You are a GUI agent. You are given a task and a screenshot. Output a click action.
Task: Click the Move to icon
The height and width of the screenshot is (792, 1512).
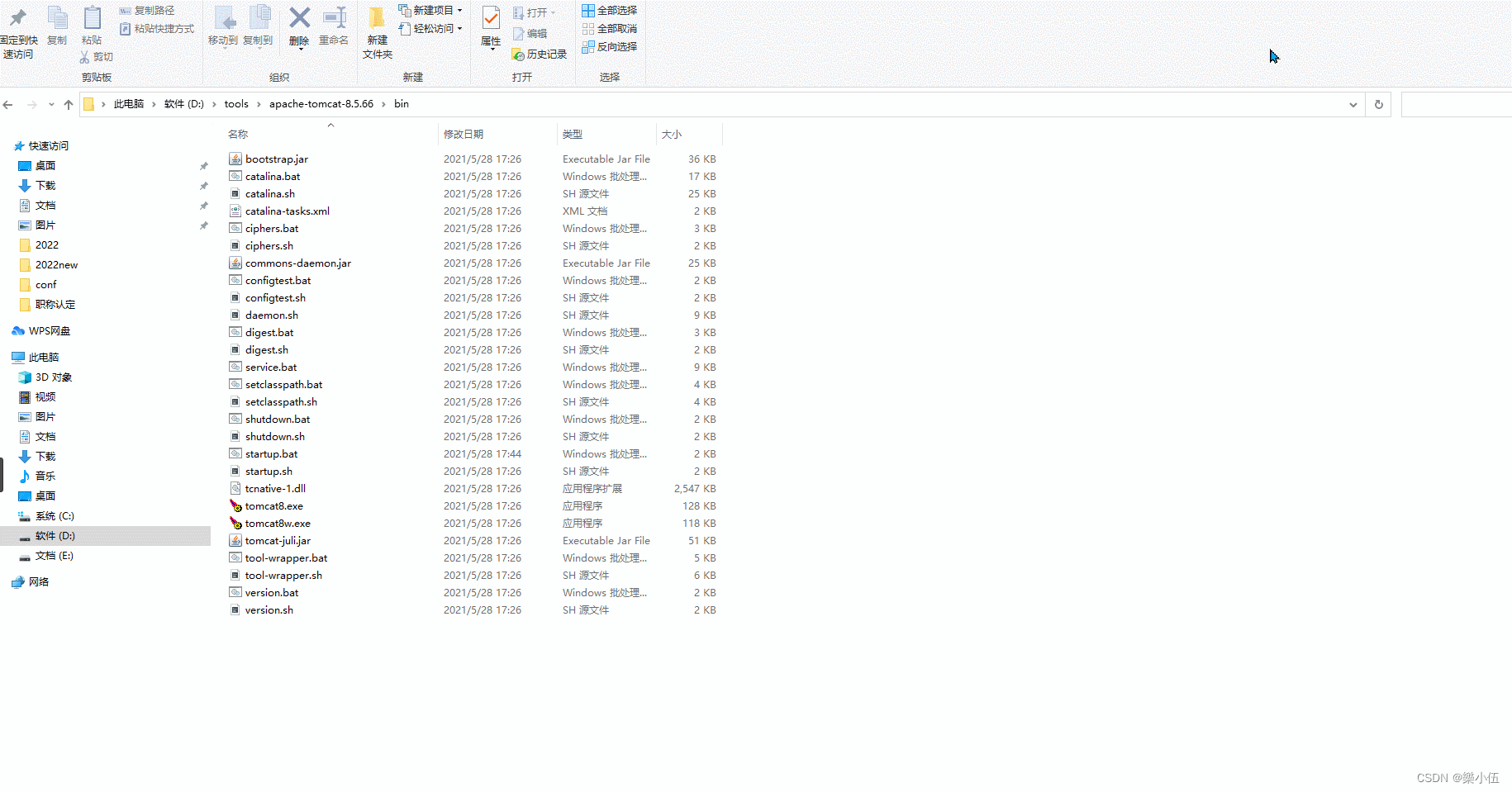click(223, 17)
